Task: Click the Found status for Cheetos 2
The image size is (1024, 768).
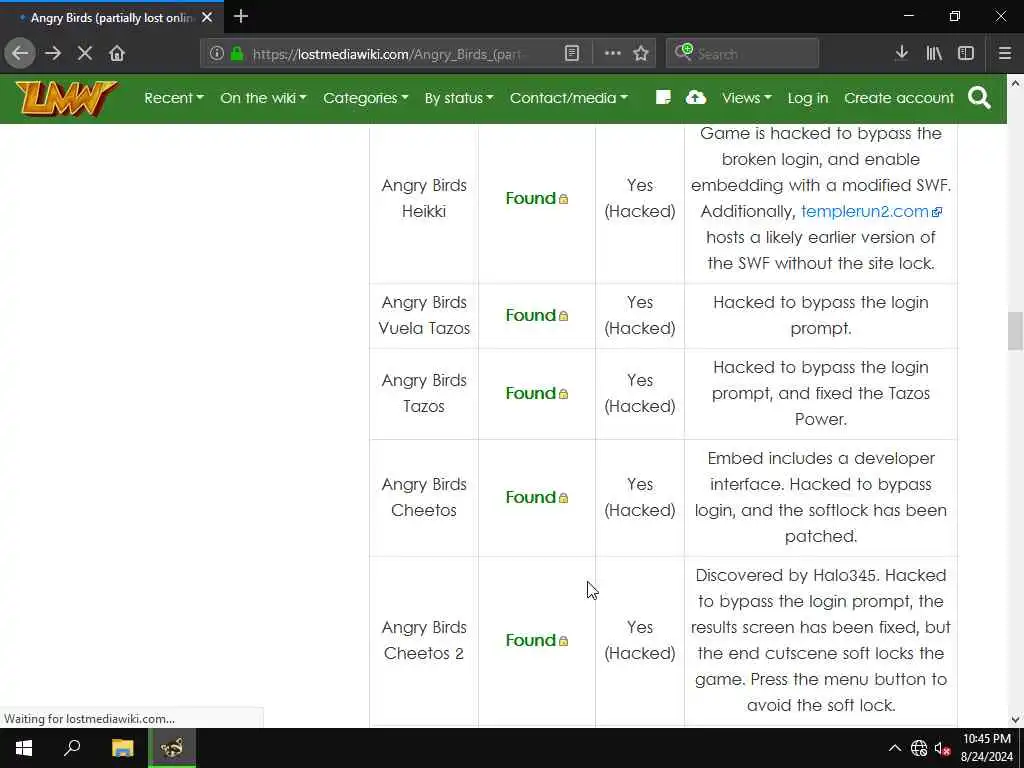Action: [530, 641]
